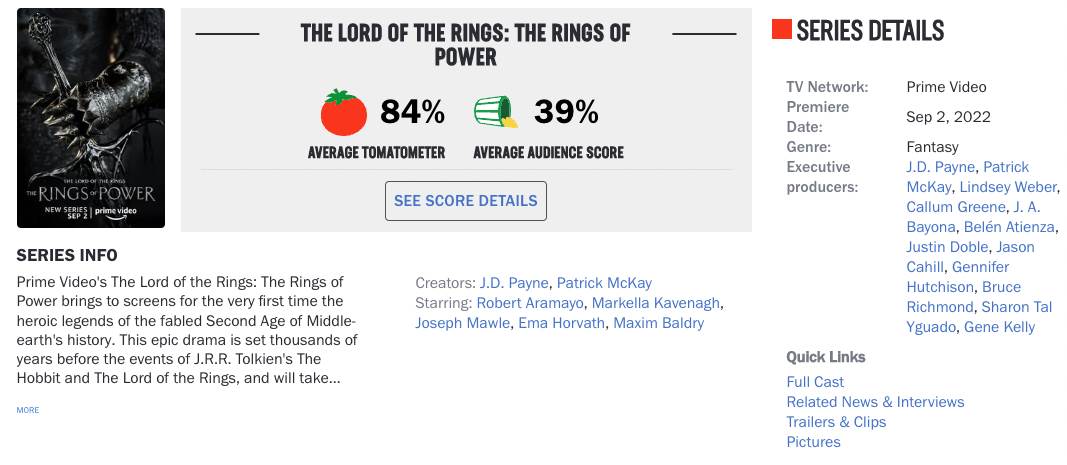Screen dimensions: 1067x465
Task: Open Ema Horvath's cast page
Action: (561, 323)
